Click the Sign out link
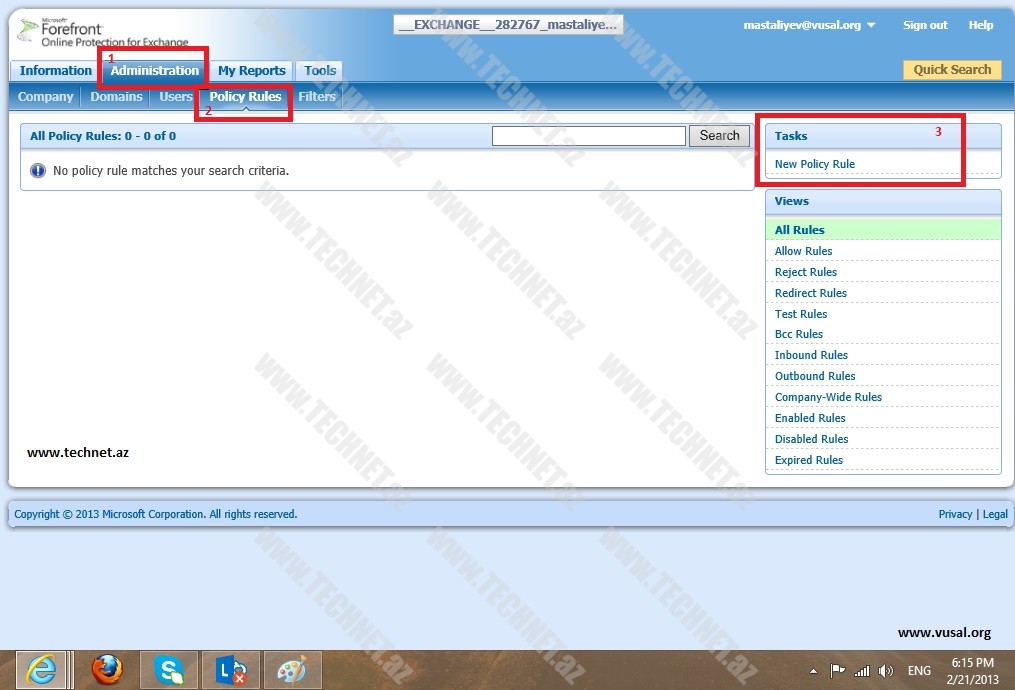 tap(925, 25)
